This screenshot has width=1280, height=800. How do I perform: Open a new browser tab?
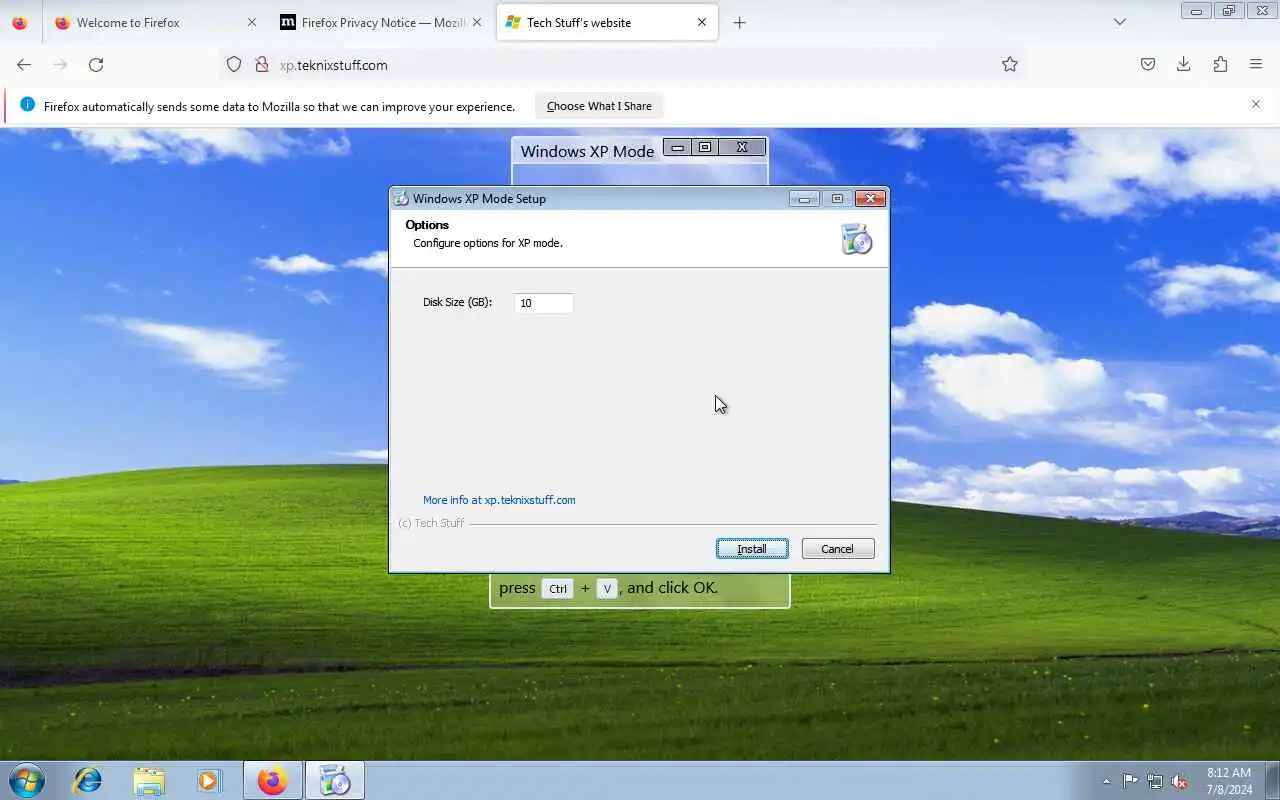pos(739,22)
